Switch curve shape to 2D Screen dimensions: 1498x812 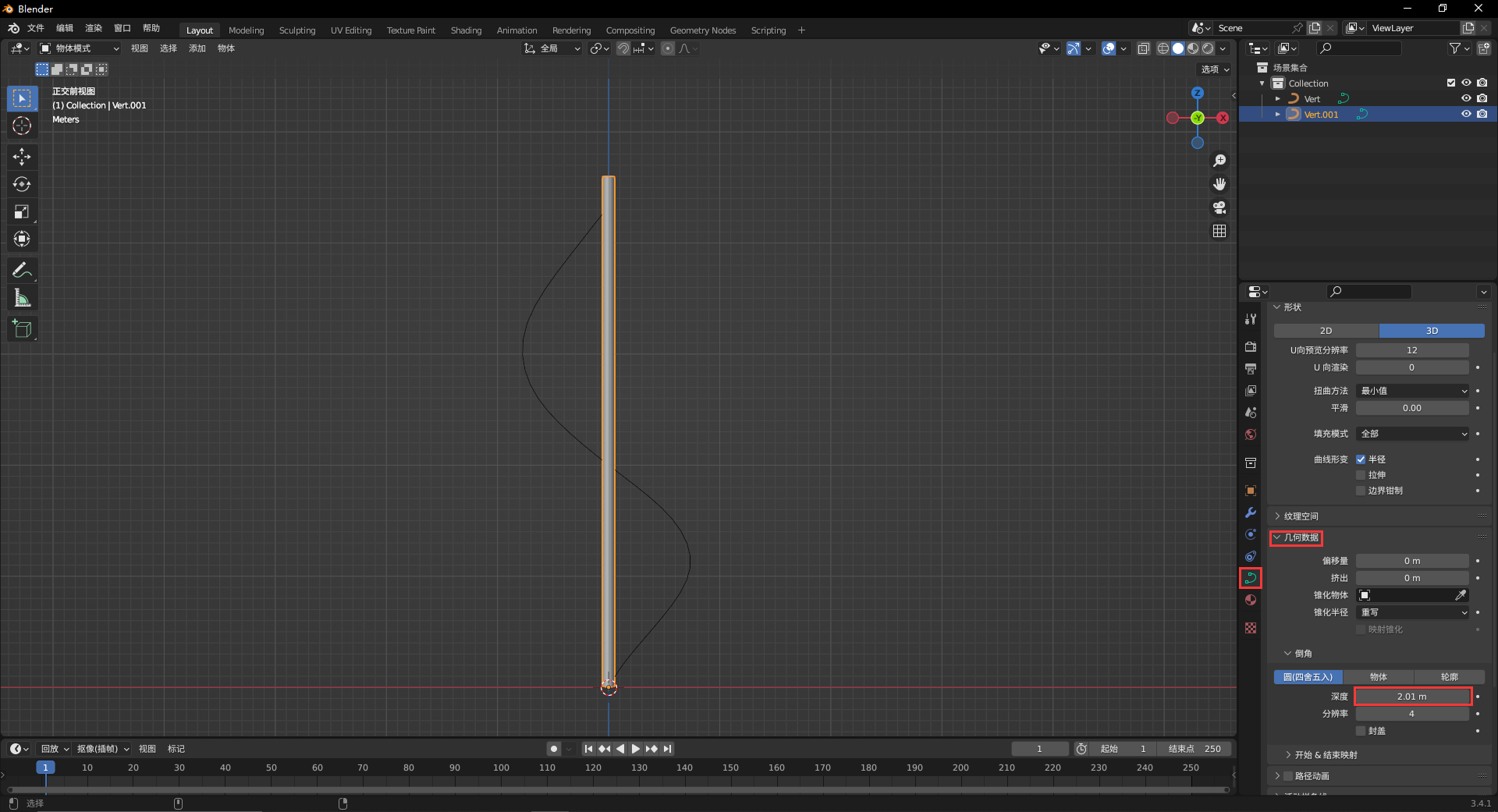1326,331
